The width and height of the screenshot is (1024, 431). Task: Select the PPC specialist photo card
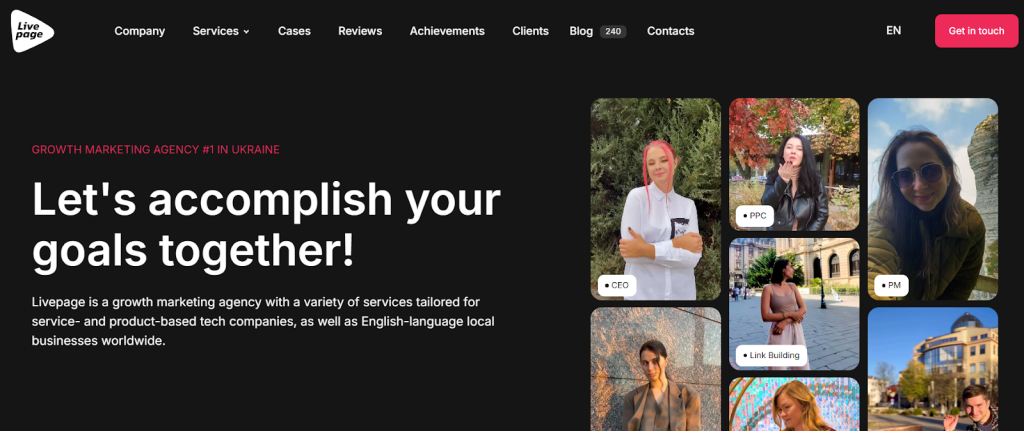pyautogui.click(x=794, y=165)
